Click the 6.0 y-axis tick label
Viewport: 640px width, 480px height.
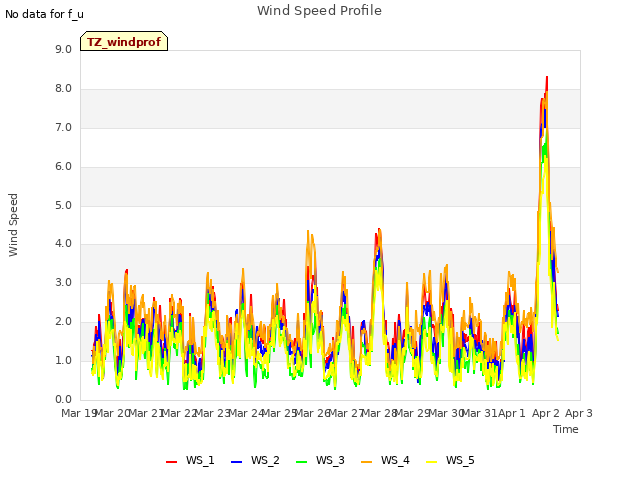63,167
